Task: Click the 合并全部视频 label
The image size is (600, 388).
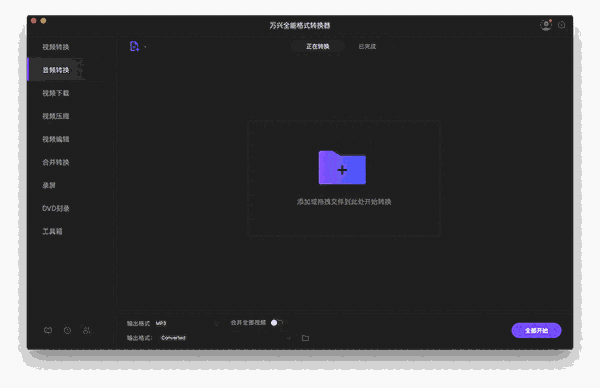Action: [x=248, y=323]
